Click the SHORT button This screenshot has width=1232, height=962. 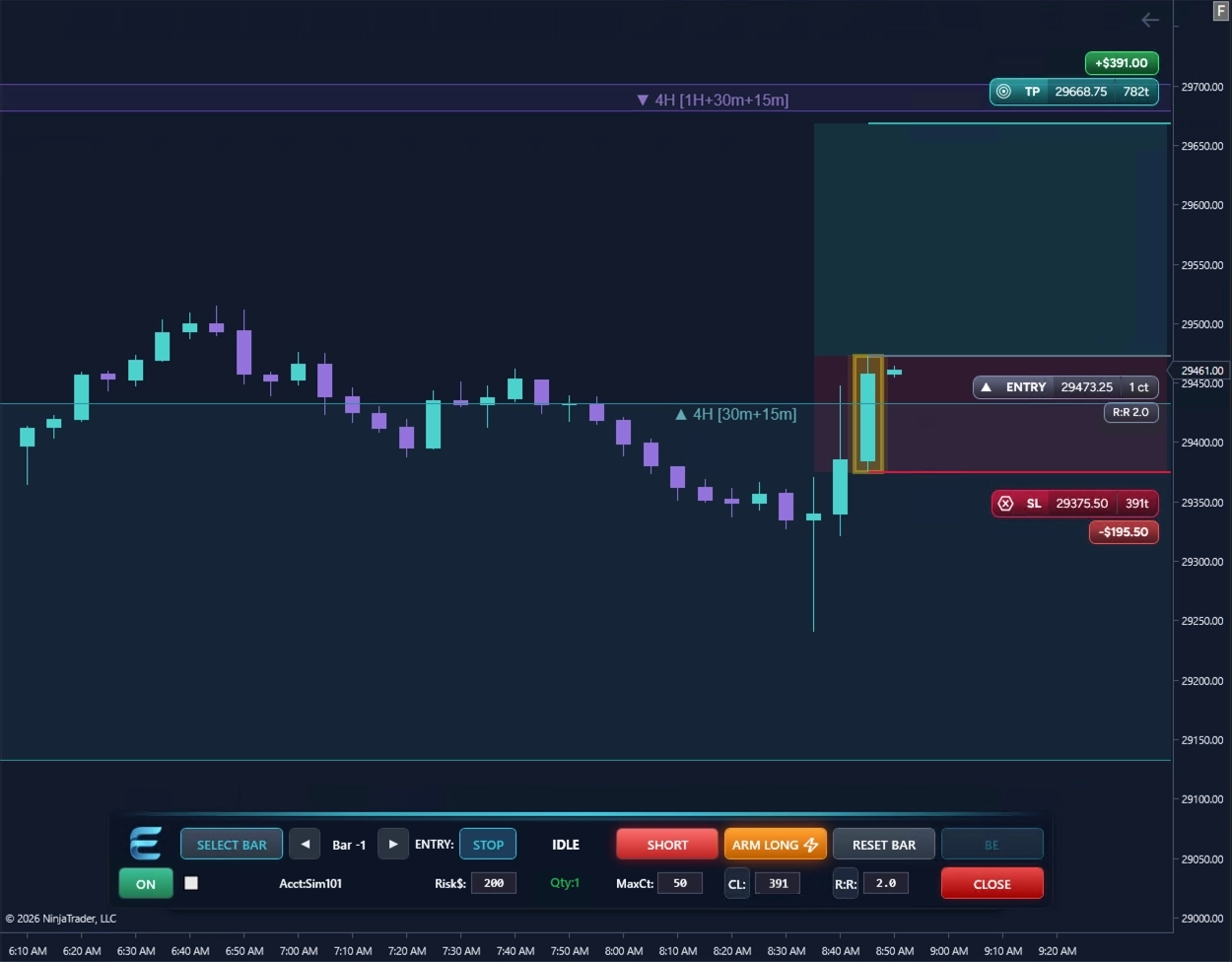point(667,844)
